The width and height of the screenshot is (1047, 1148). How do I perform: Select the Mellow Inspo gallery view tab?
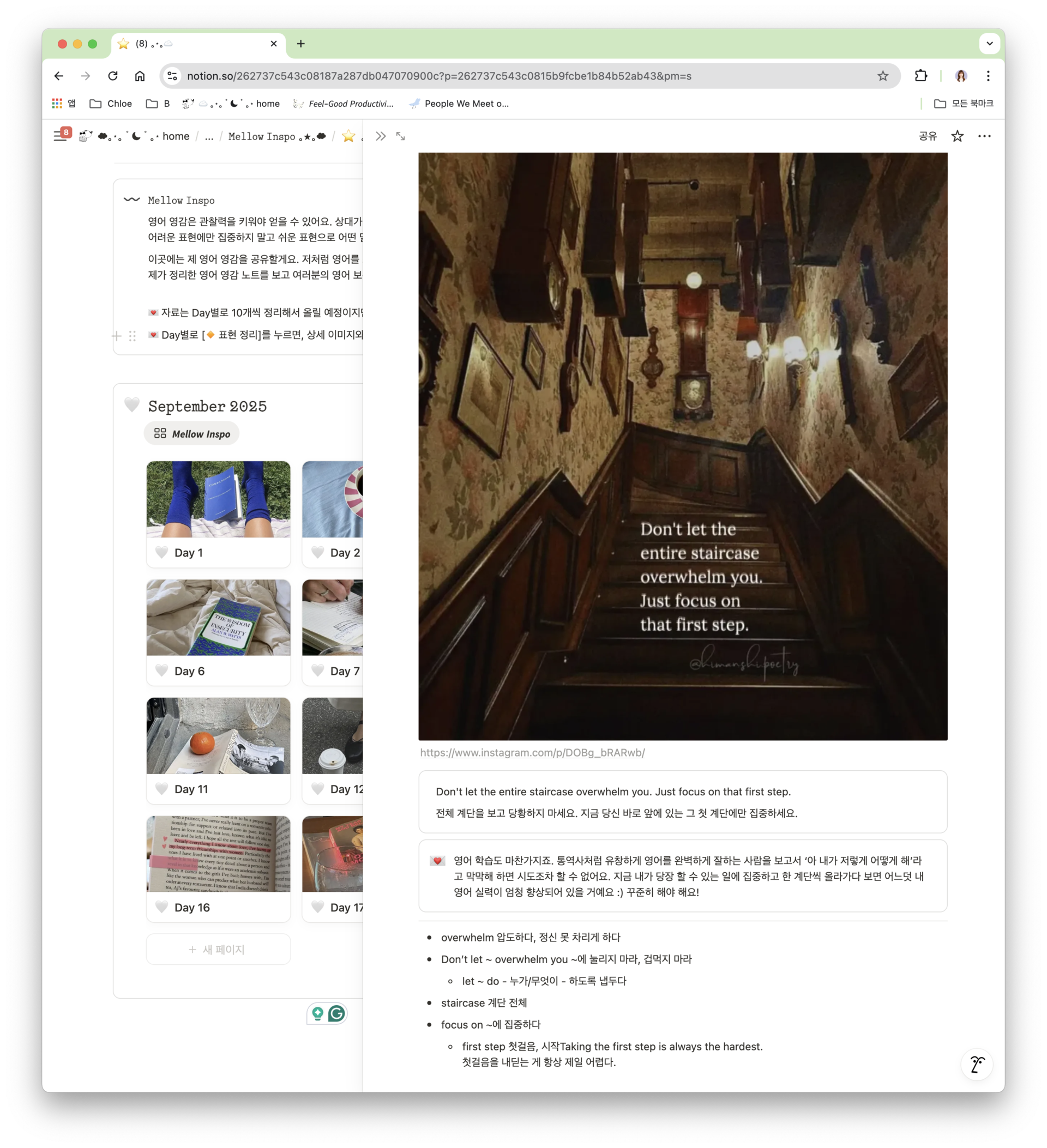tap(192, 434)
